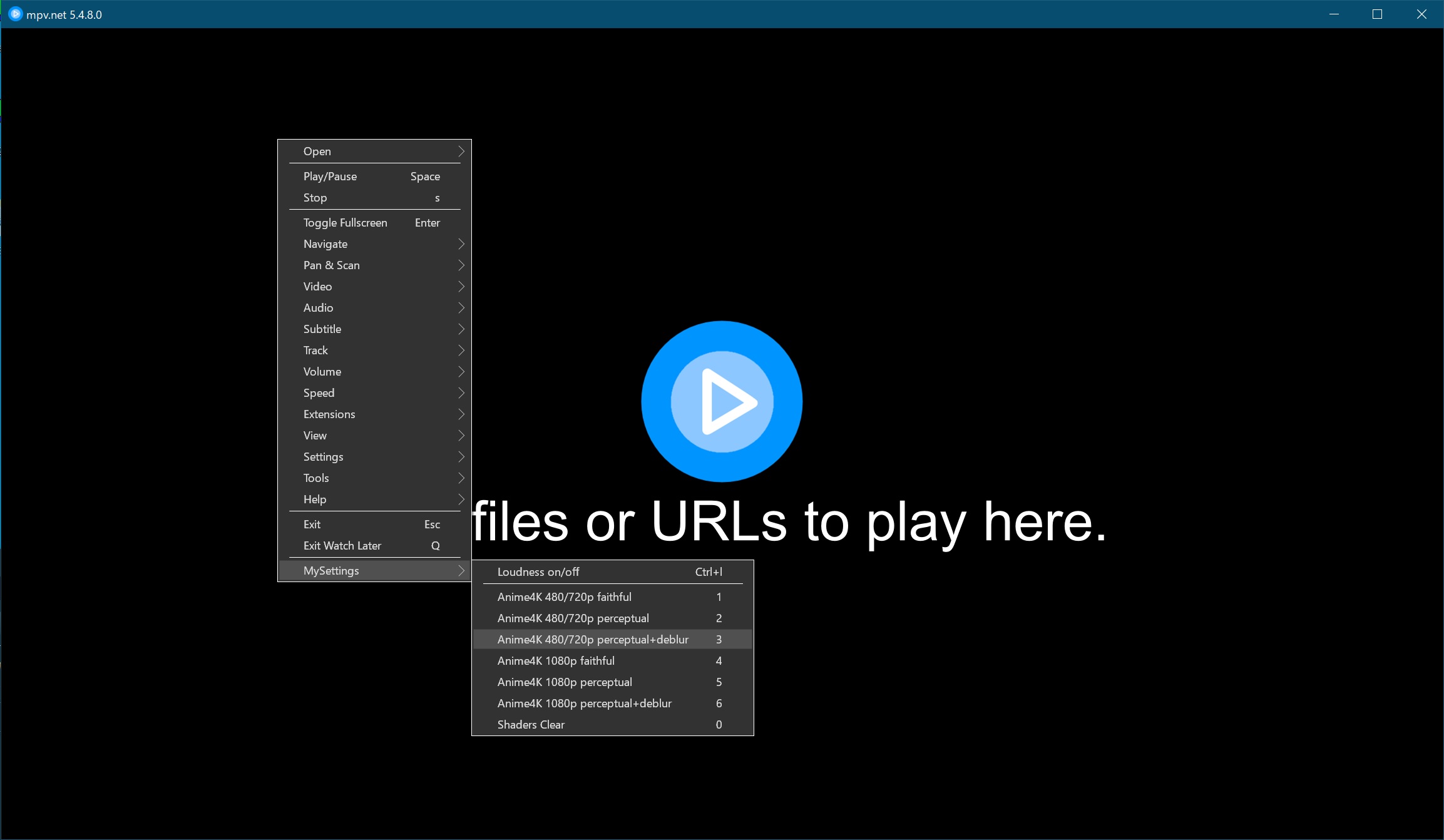
Task: Click the mpv.net icon in the title bar
Action: click(x=16, y=14)
